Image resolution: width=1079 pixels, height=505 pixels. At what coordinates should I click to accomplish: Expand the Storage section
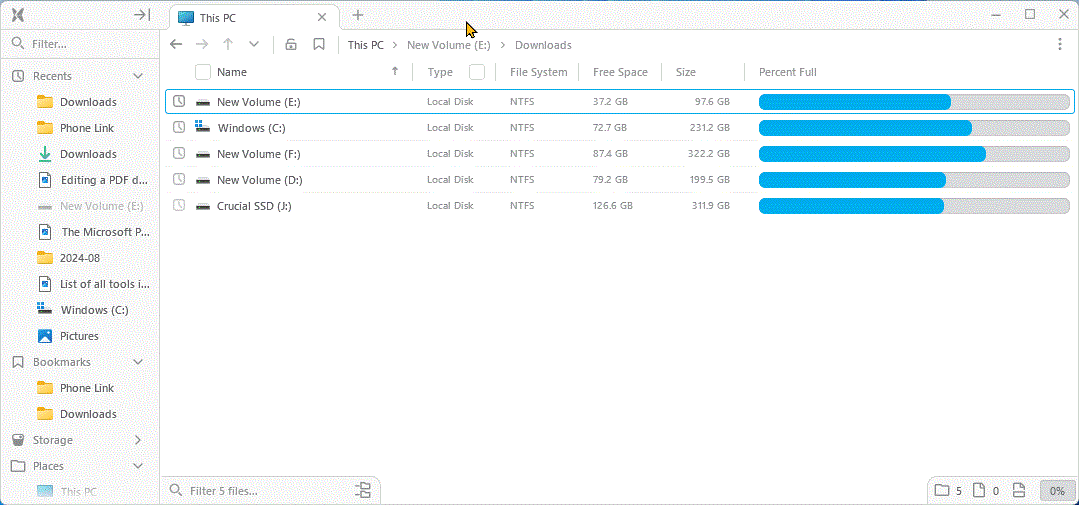[138, 440]
